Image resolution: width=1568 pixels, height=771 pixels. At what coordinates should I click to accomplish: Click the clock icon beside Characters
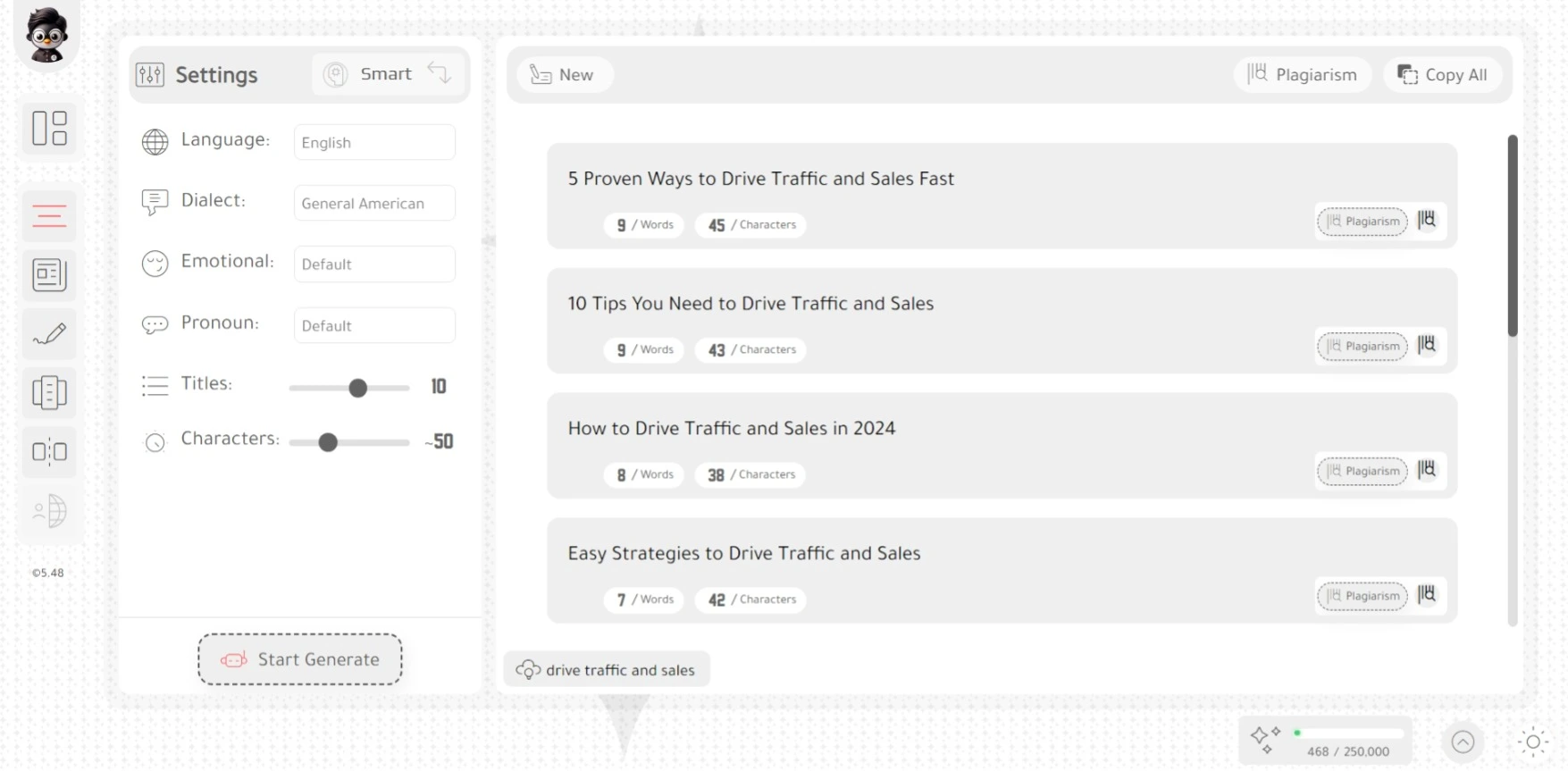tap(155, 441)
